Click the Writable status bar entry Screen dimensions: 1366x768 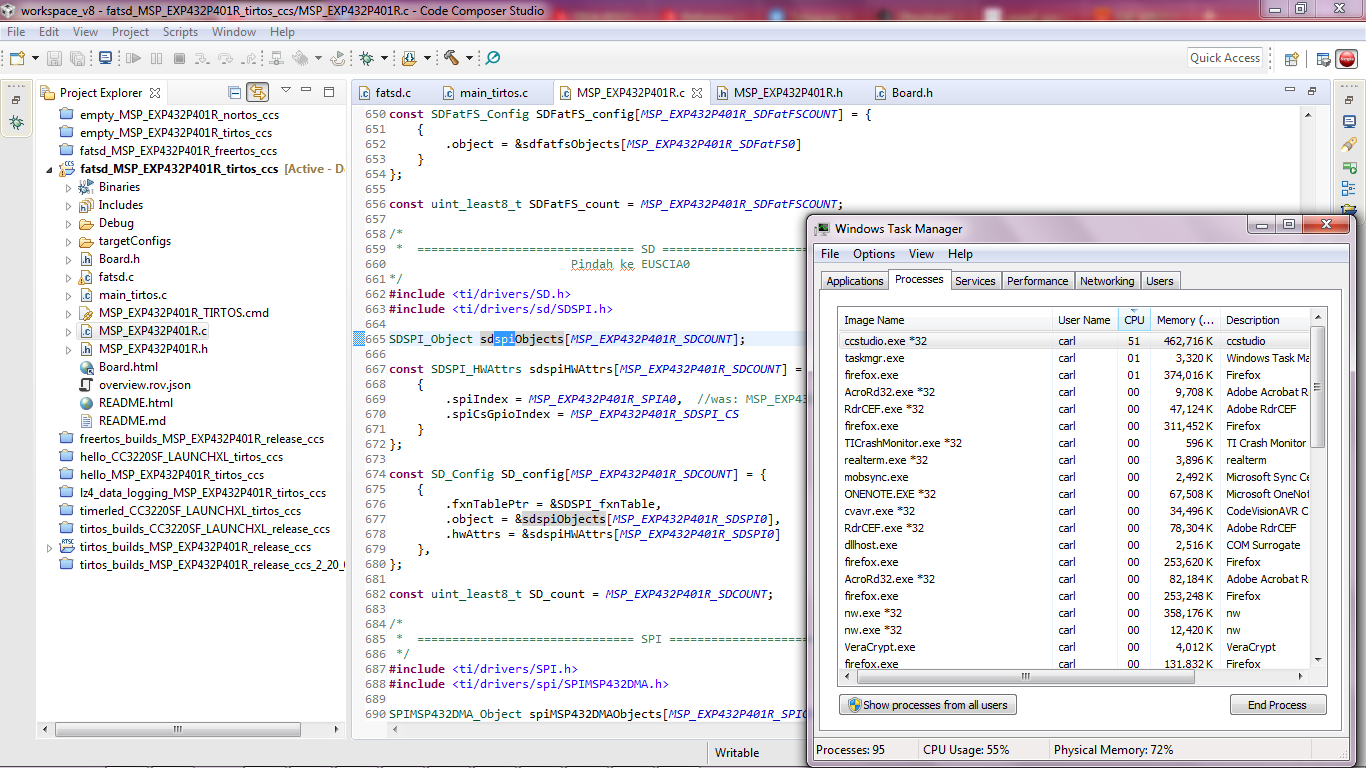tap(737, 753)
